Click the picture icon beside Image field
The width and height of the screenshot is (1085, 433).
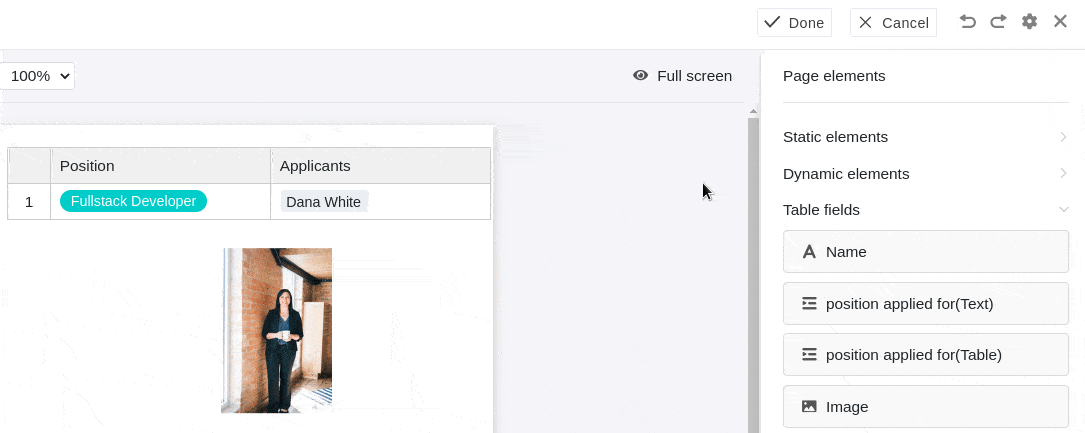point(809,407)
